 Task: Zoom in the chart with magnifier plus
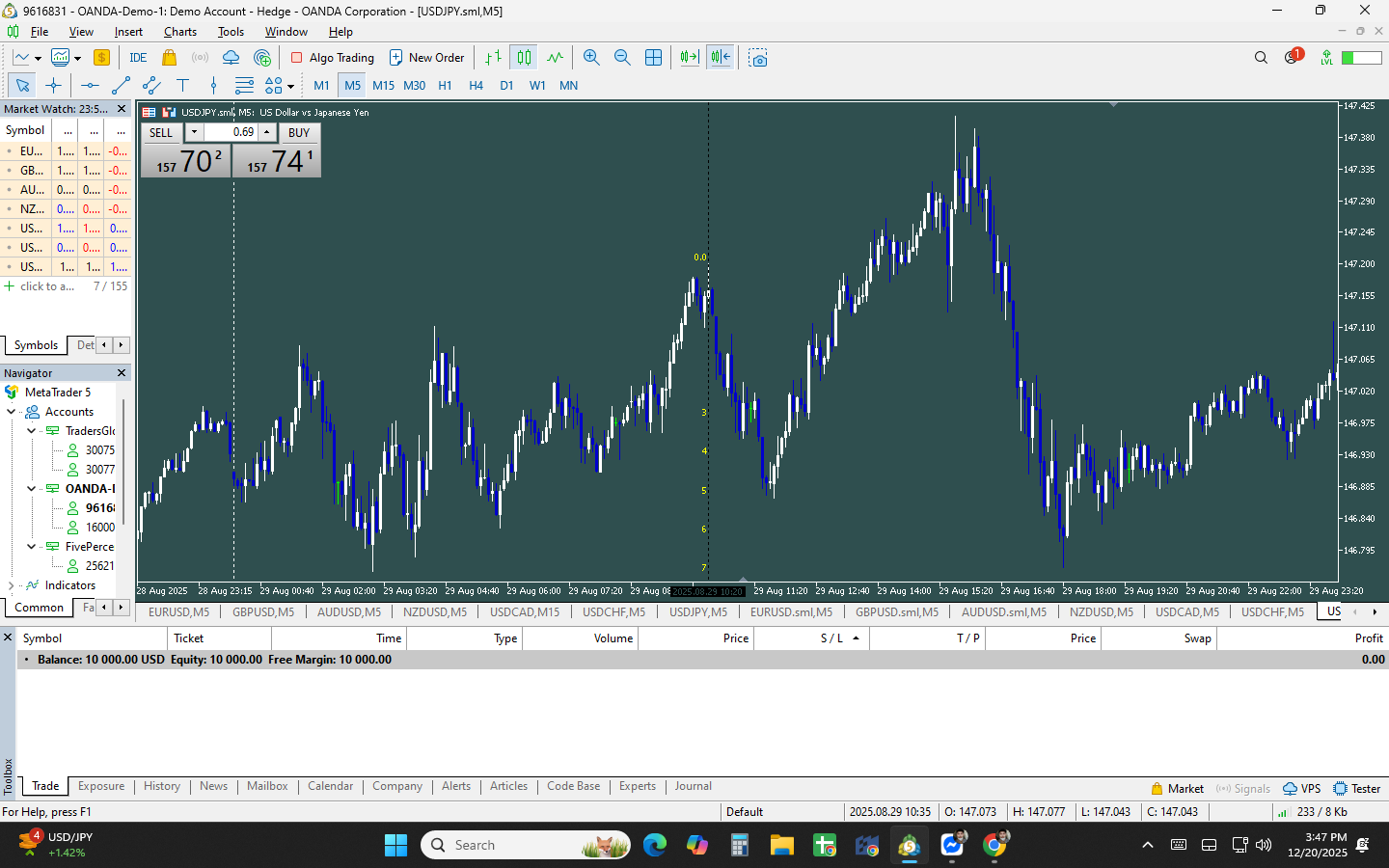pyautogui.click(x=591, y=58)
